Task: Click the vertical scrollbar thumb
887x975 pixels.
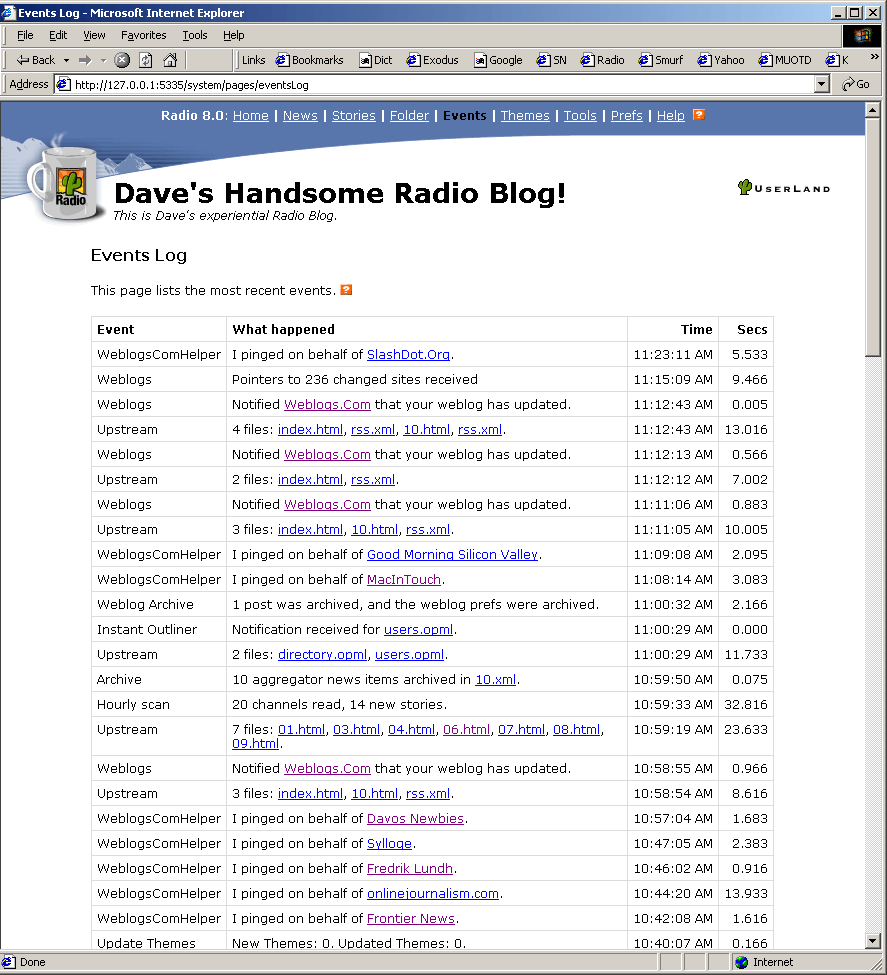Action: point(872,237)
